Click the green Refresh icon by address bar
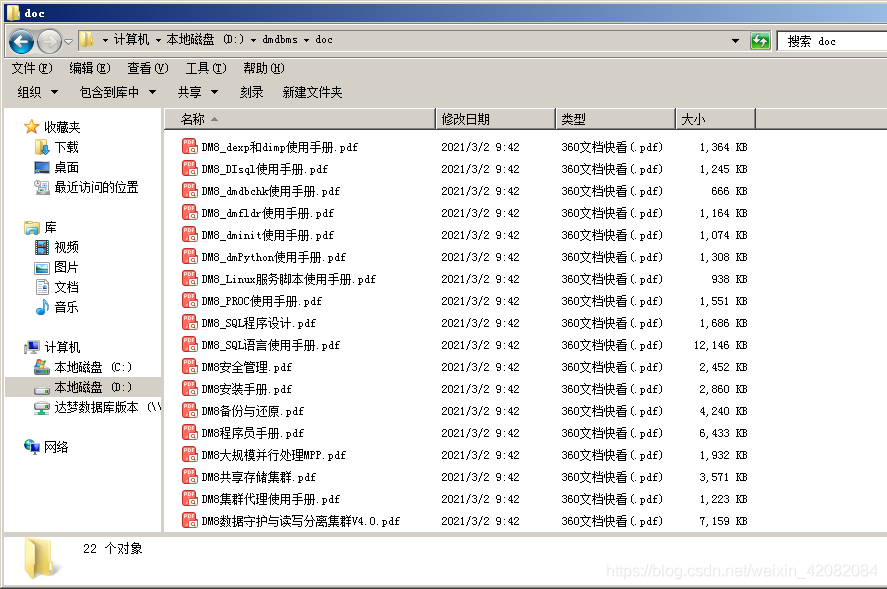 pyautogui.click(x=760, y=41)
